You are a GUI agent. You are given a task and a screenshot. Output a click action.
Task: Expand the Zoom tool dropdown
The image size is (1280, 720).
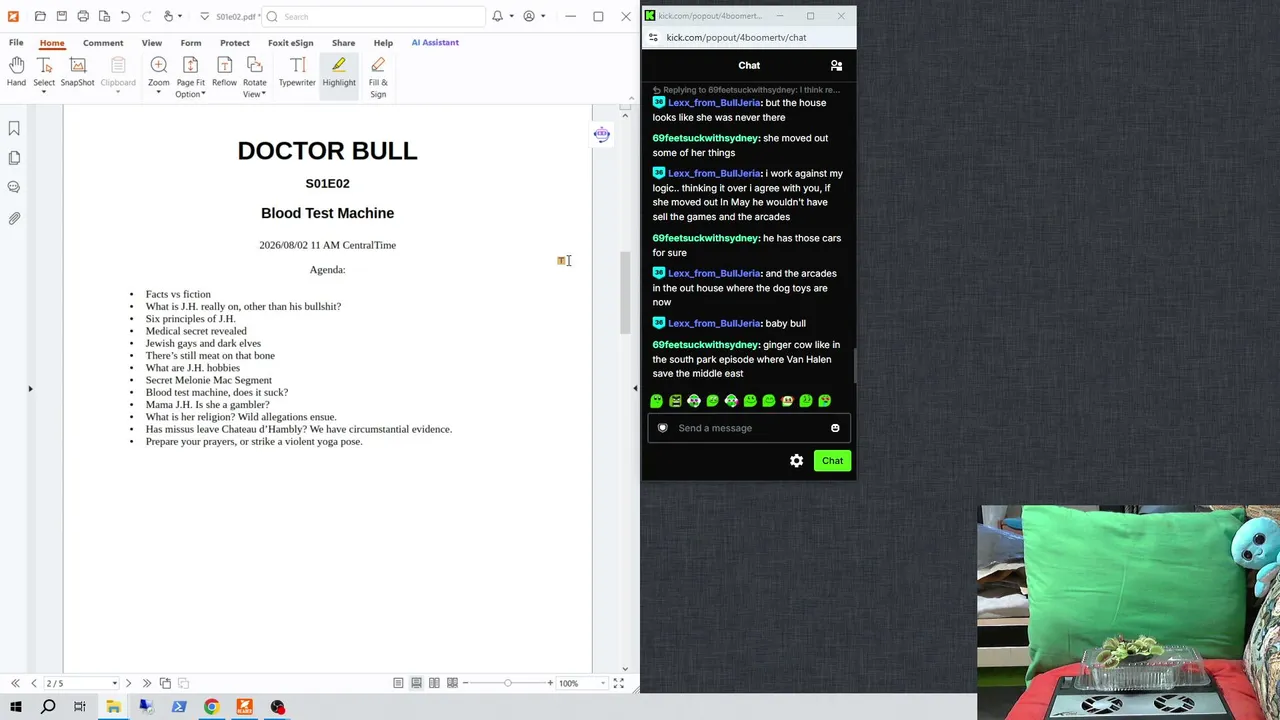point(158,93)
